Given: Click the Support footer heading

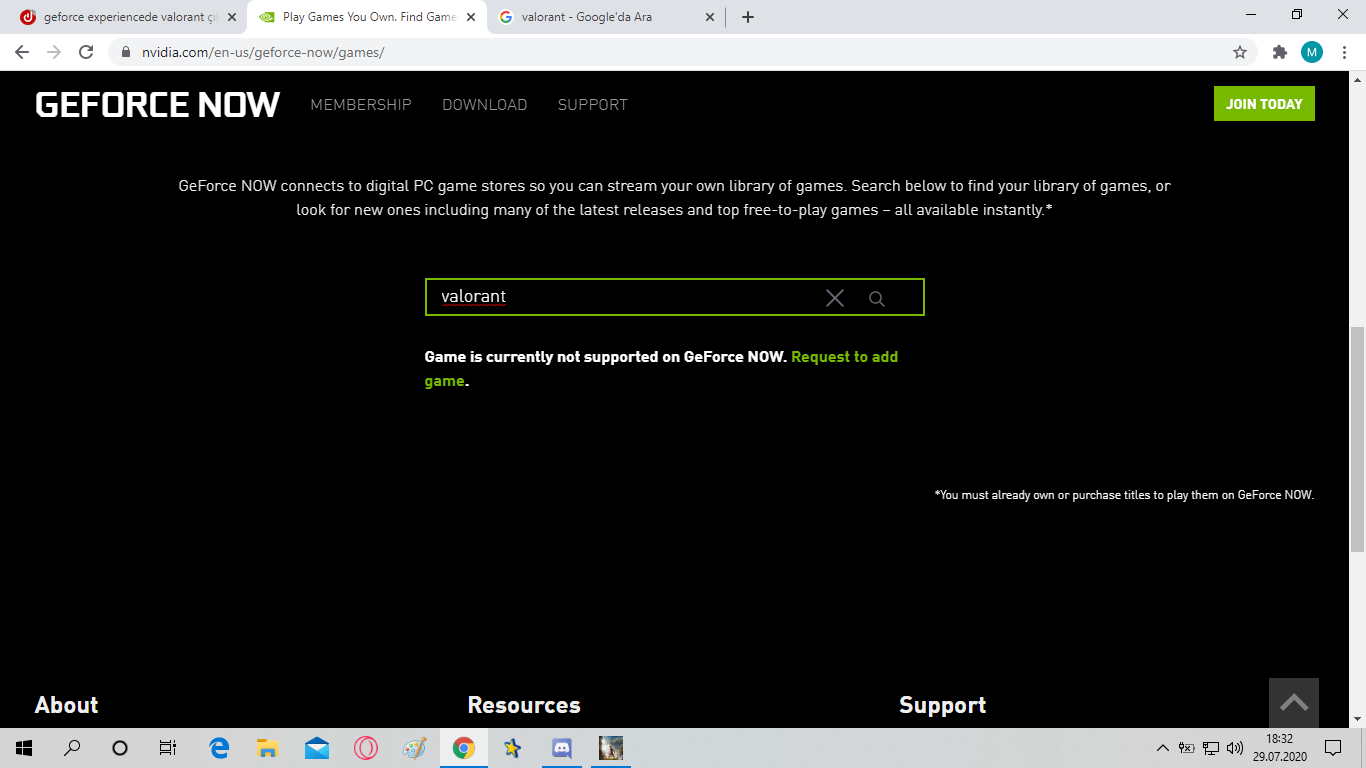Looking at the screenshot, I should pyautogui.click(x=943, y=705).
